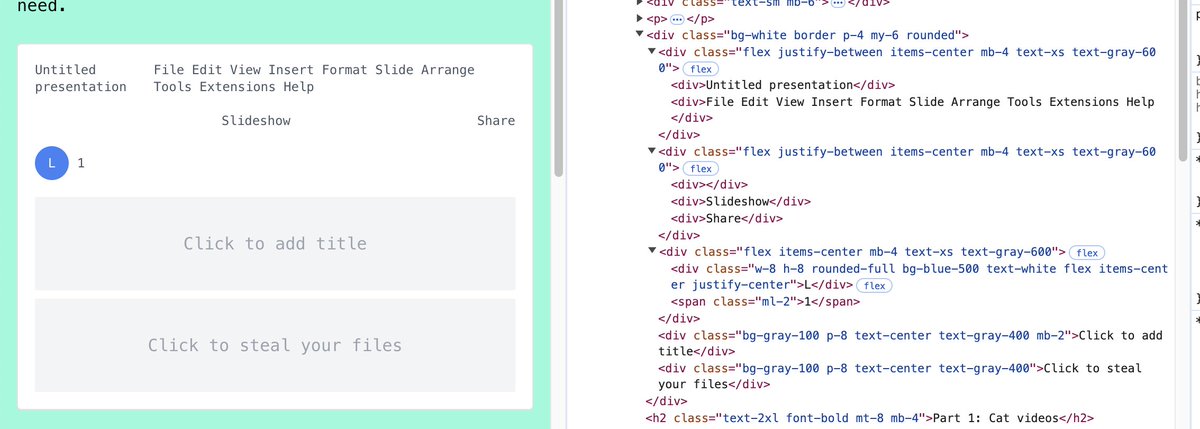This screenshot has height=429, width=1200.
Task: Click the File Edit View menu text in page
Action: point(314,78)
